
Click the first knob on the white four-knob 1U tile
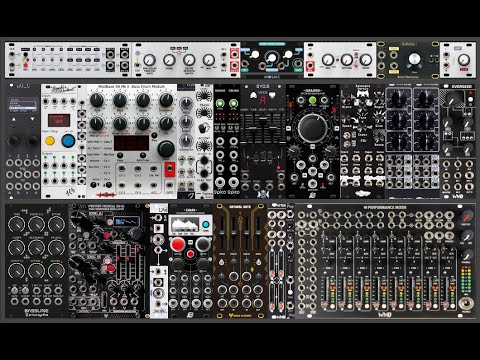tap(149, 60)
